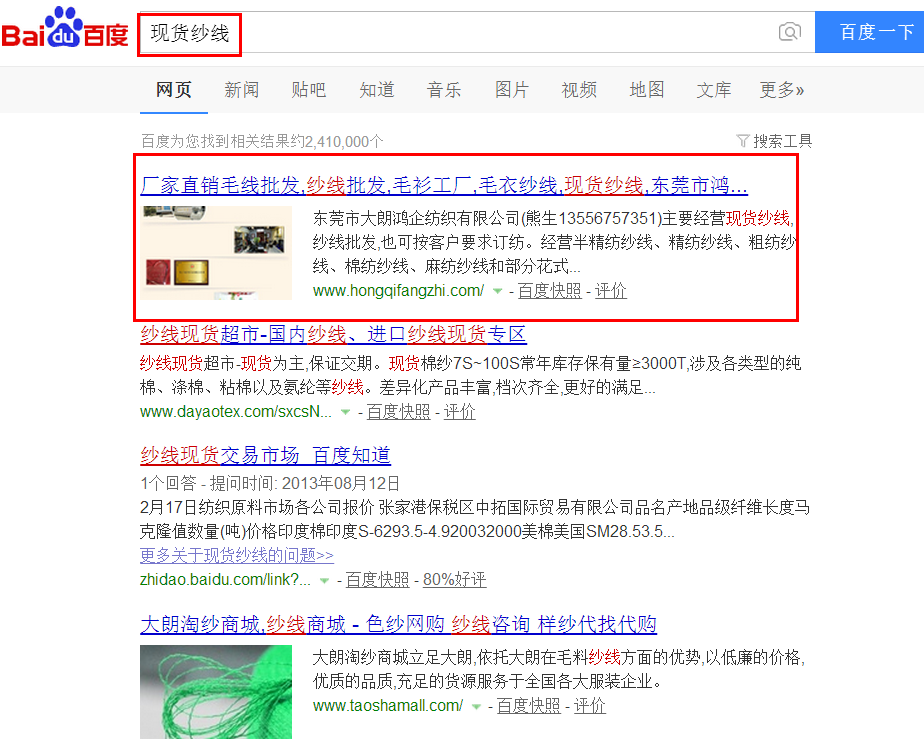
Task: Switch to the 地图 tab
Action: pyautogui.click(x=646, y=90)
